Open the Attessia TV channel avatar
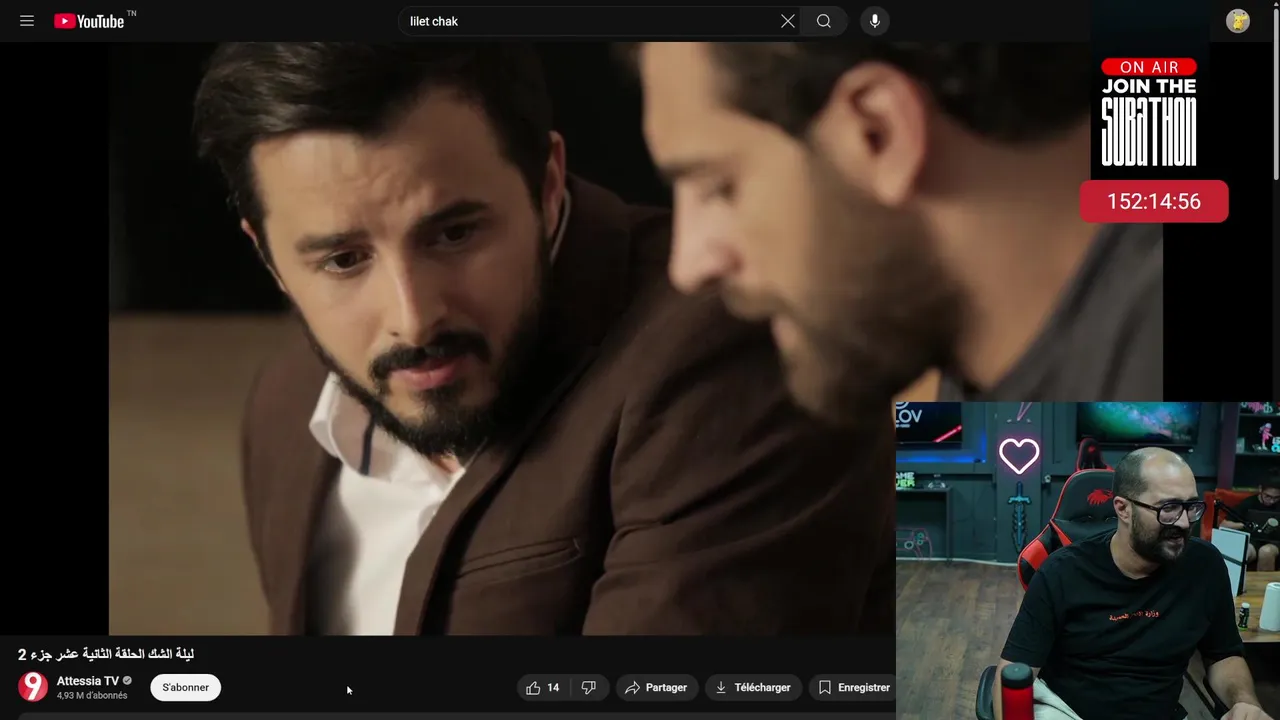 (x=33, y=687)
